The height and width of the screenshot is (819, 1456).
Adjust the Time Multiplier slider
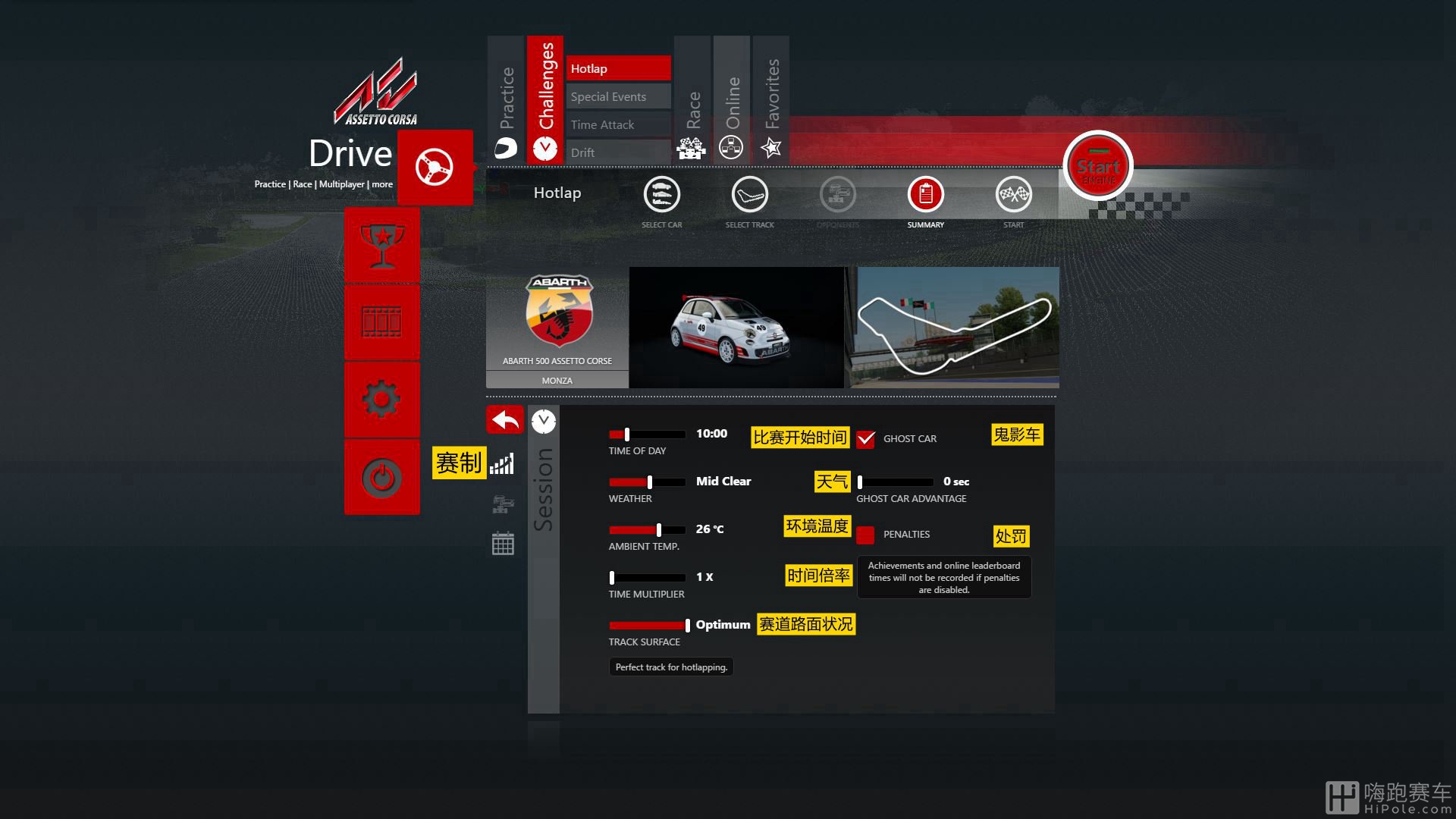[x=647, y=578]
